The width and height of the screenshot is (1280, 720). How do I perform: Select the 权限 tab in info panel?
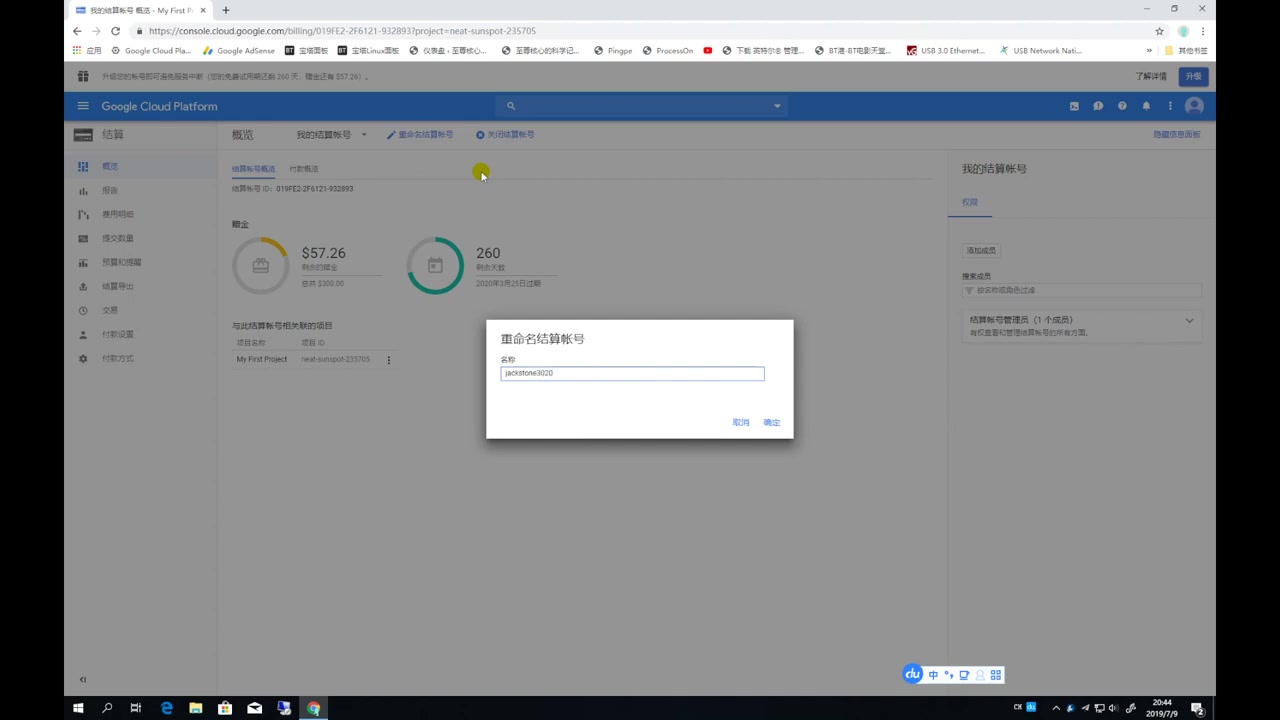[970, 202]
